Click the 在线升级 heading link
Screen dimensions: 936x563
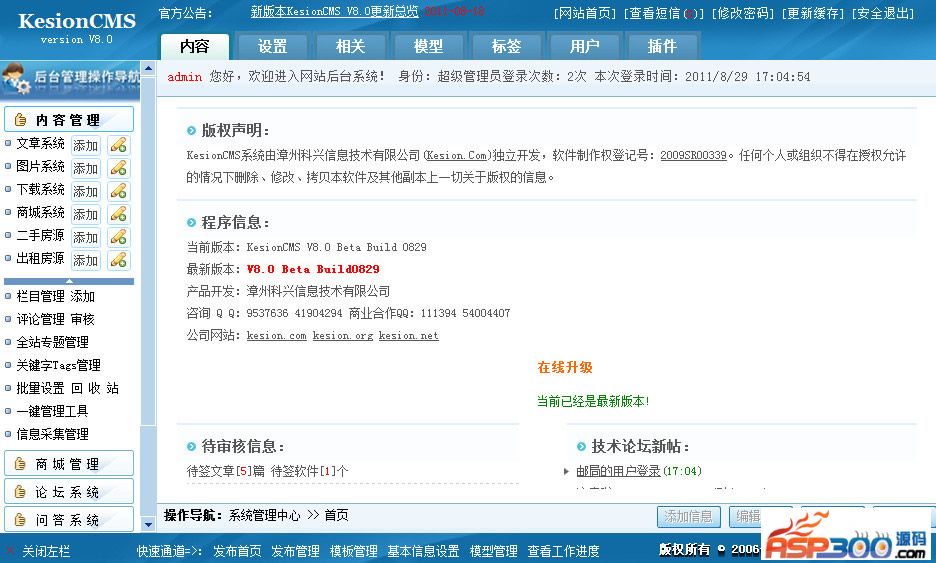[x=565, y=367]
